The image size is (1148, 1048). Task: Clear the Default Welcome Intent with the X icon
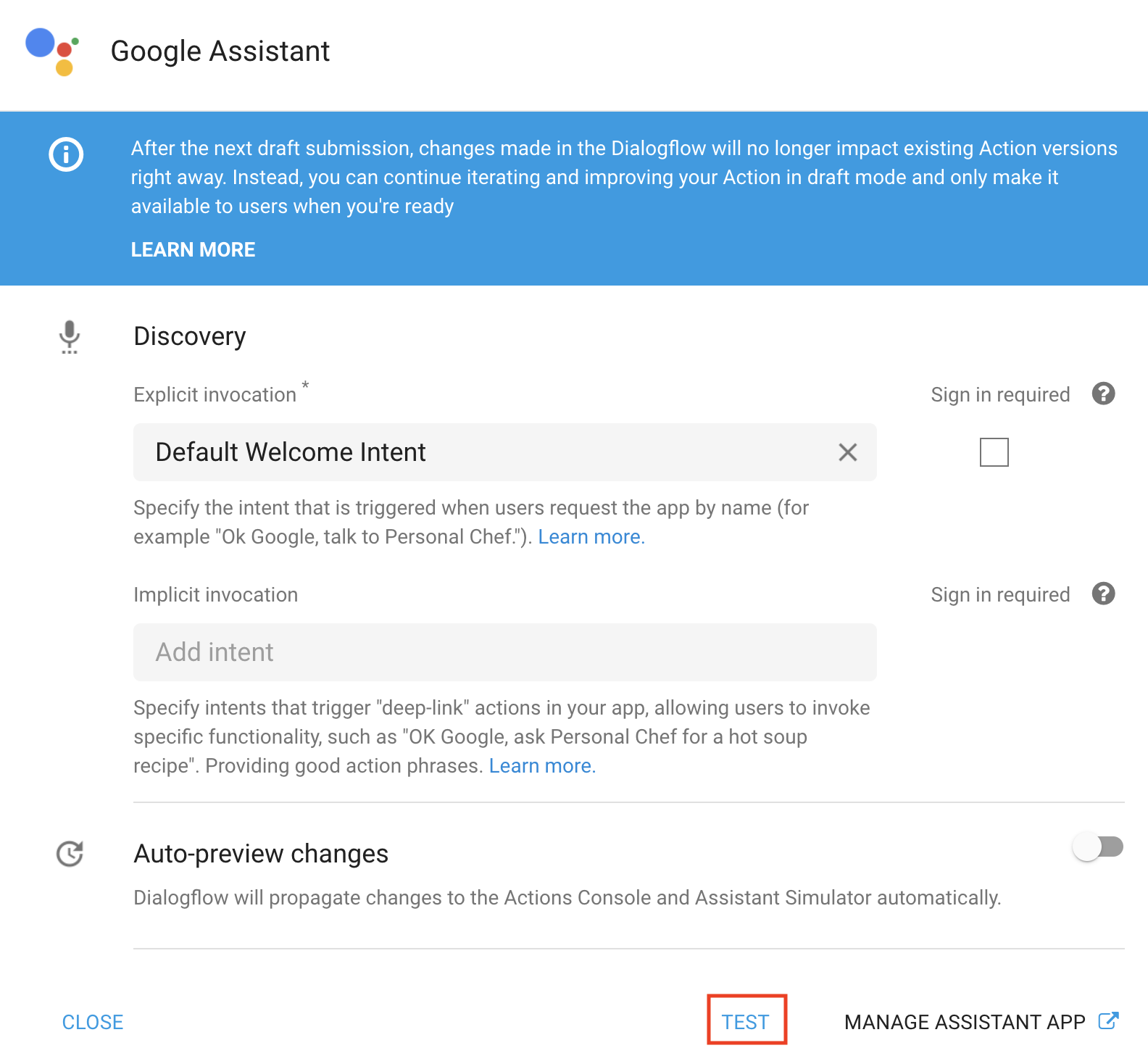click(x=847, y=452)
